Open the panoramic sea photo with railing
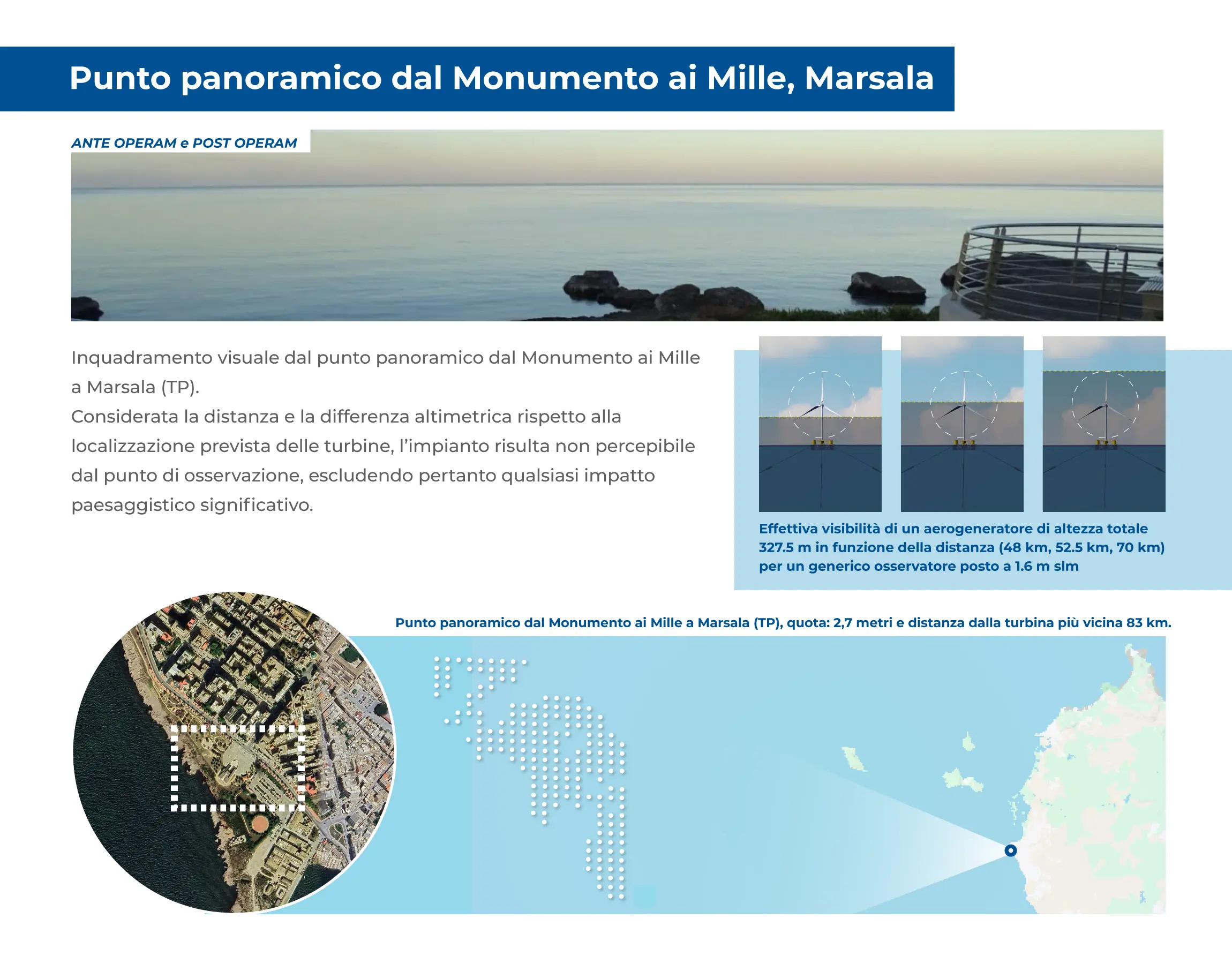 [x=617, y=226]
